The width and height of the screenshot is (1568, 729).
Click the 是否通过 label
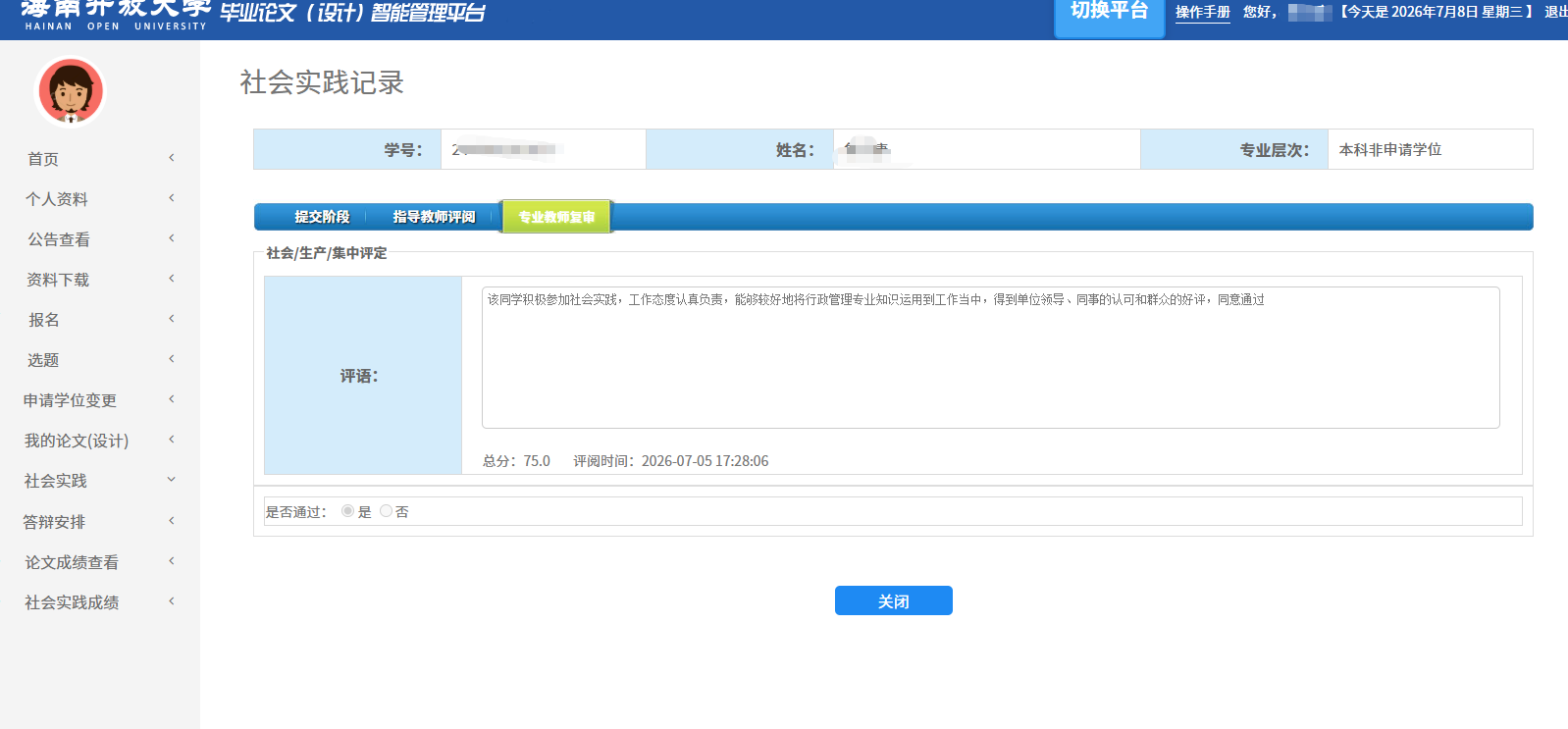(x=295, y=512)
